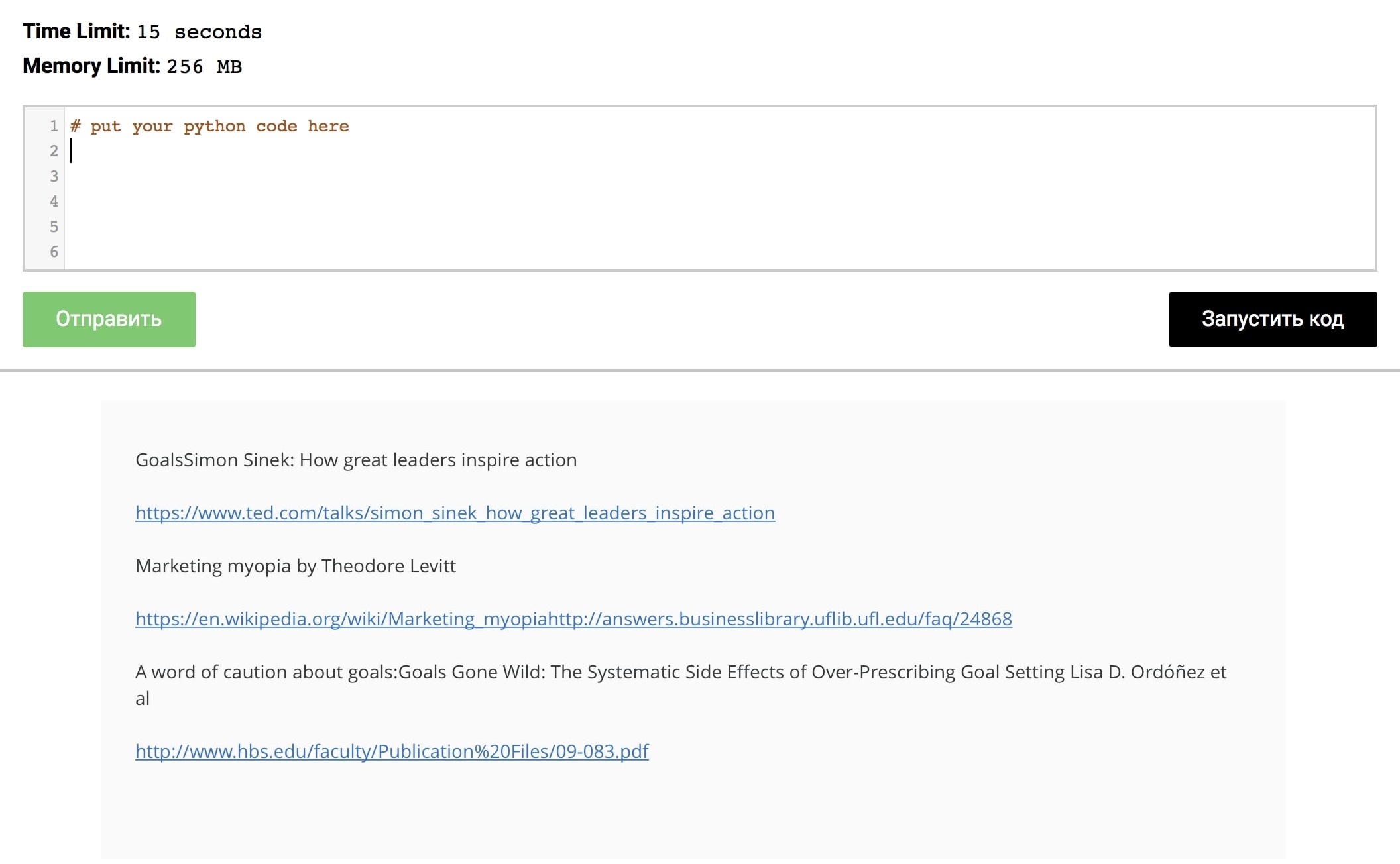Click line number 1 in the gutter
The width and height of the screenshot is (1400, 864).
coord(54,126)
